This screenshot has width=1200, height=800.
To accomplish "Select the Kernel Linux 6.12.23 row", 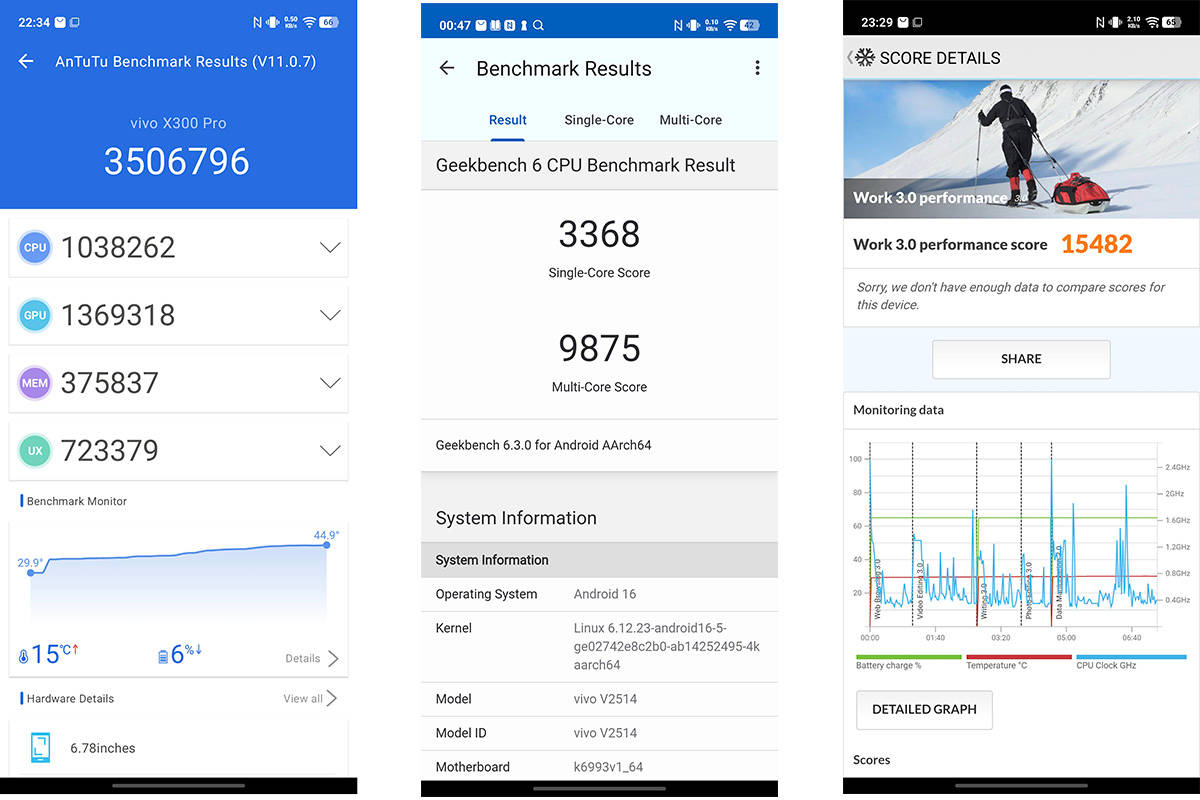I will point(599,646).
